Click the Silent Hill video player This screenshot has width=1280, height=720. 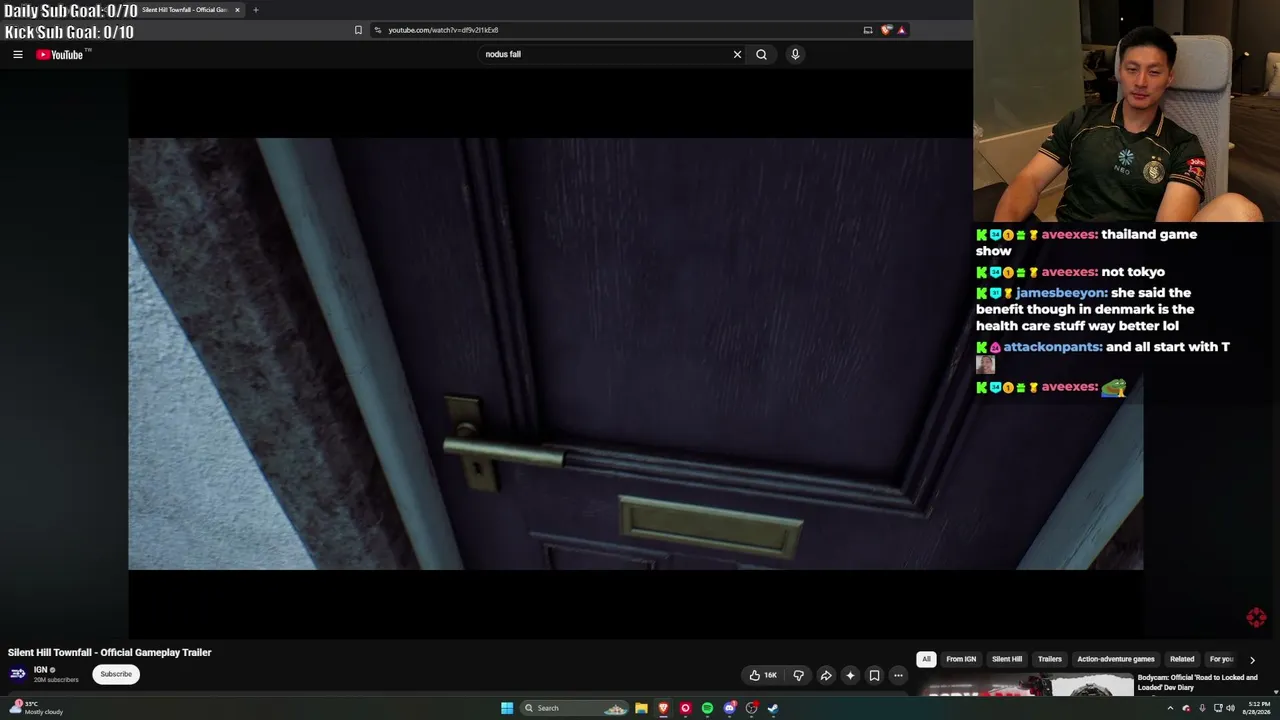pos(636,354)
